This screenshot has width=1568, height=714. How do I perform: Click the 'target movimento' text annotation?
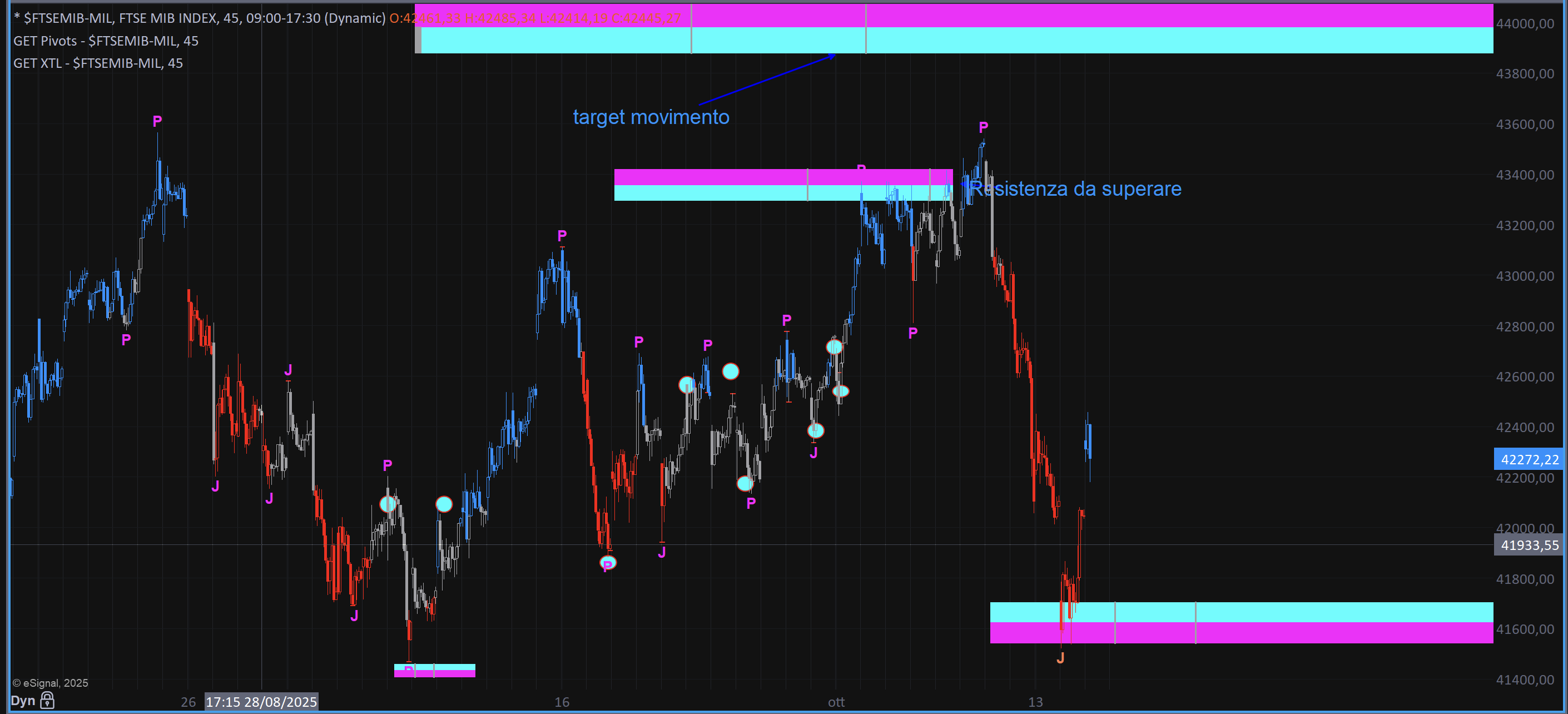pos(651,117)
